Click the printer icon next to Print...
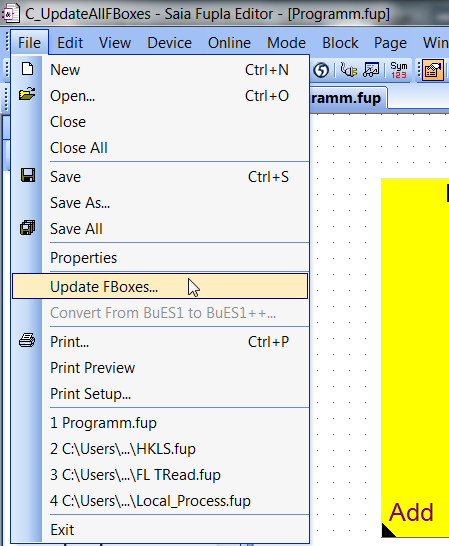449x546 pixels. [x=27, y=341]
